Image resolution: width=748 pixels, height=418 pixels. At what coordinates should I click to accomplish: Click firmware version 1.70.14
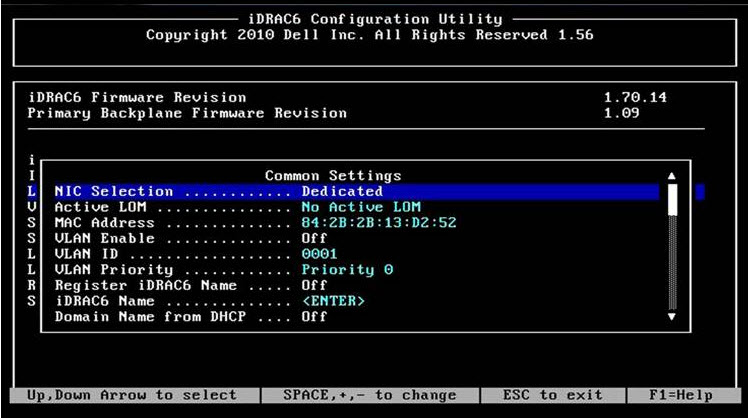[635, 97]
